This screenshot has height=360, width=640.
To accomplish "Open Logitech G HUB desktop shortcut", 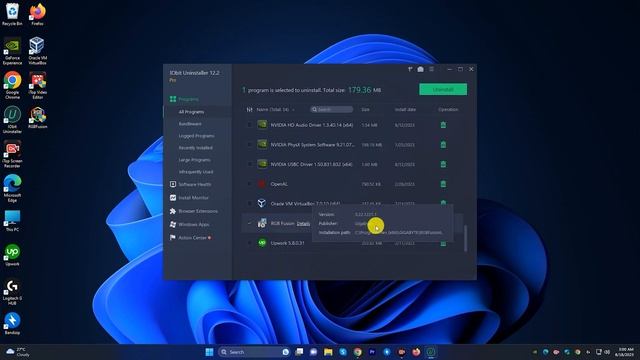I will point(12,292).
